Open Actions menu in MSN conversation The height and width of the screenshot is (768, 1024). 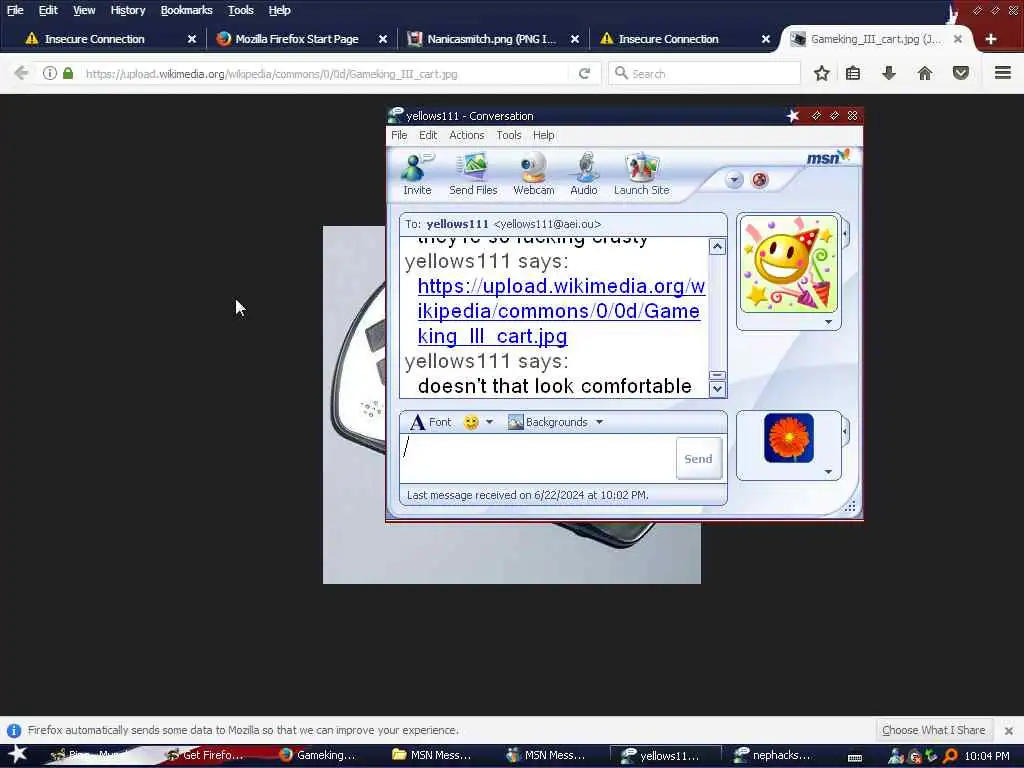tap(466, 135)
